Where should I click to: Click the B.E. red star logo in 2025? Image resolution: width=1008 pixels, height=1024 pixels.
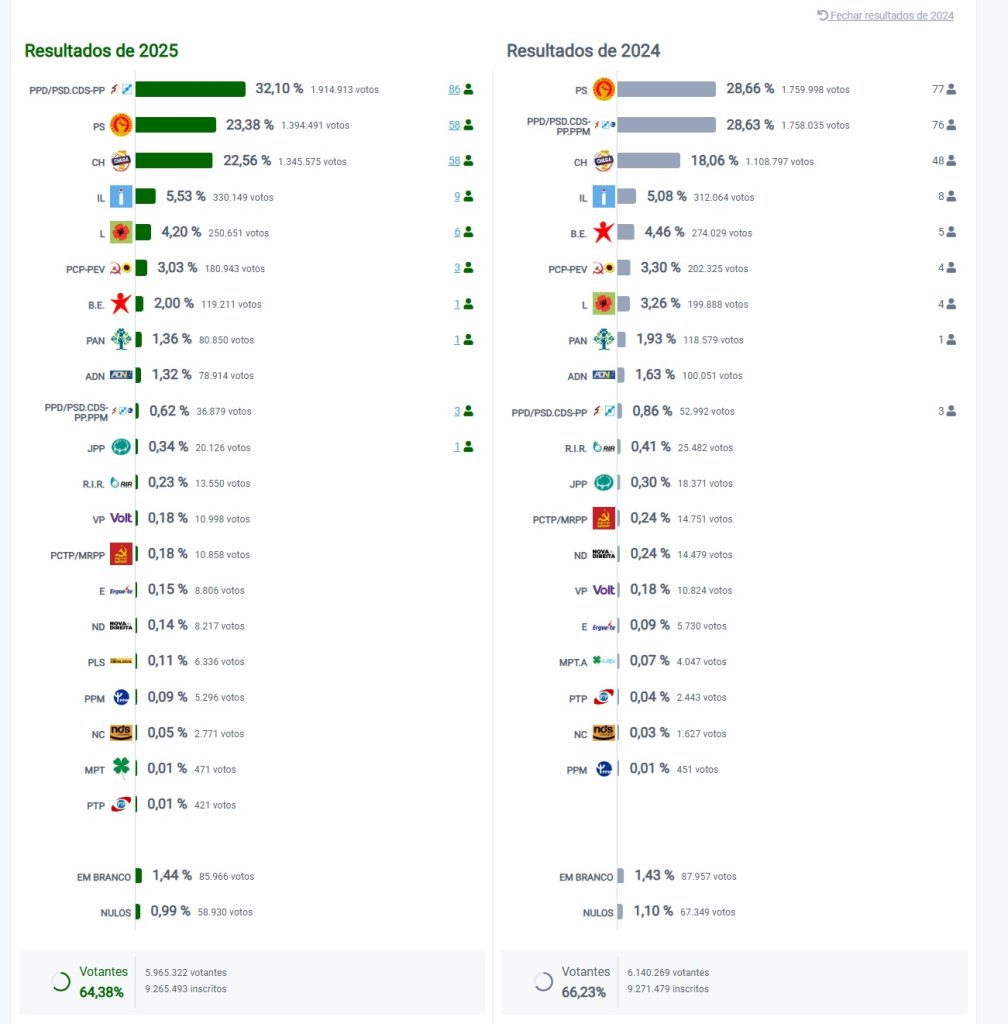click(121, 304)
